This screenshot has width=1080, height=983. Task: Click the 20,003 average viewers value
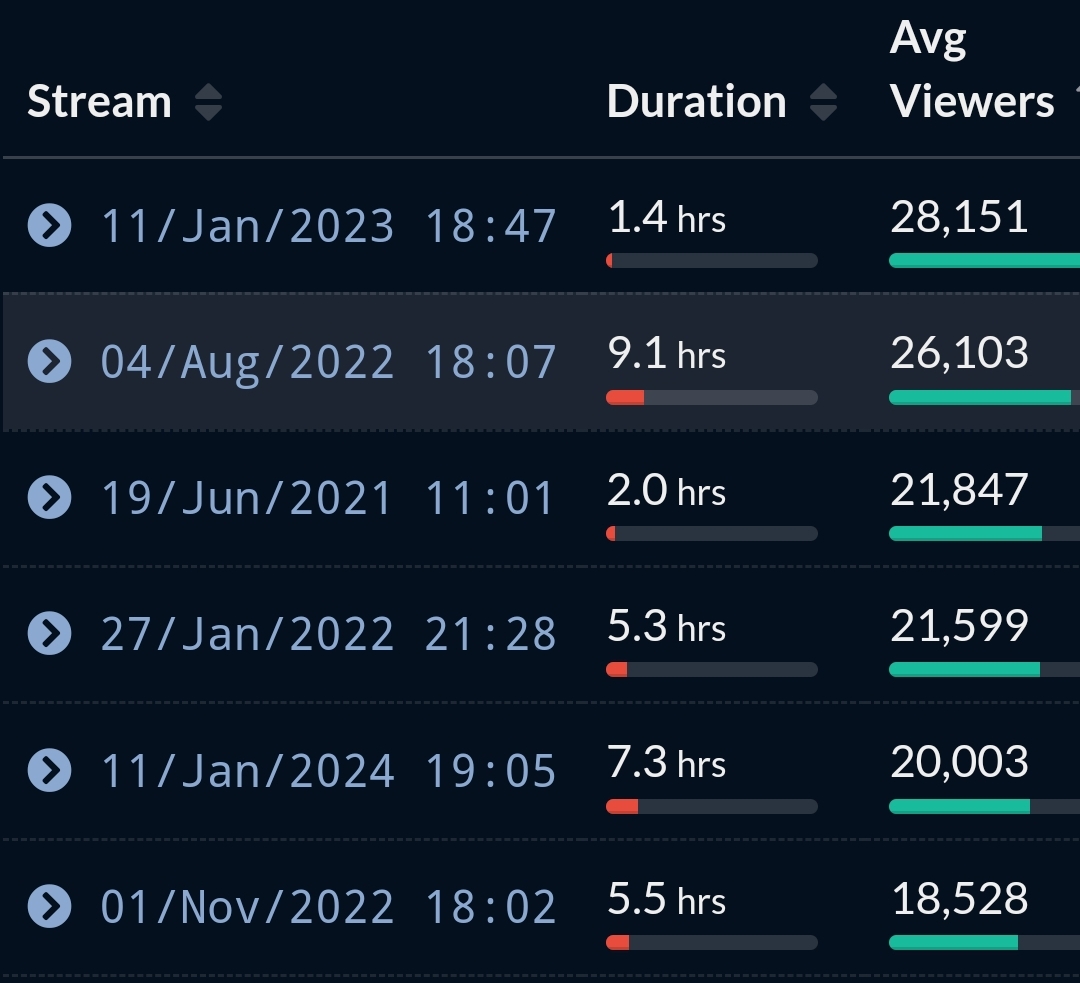point(959,762)
